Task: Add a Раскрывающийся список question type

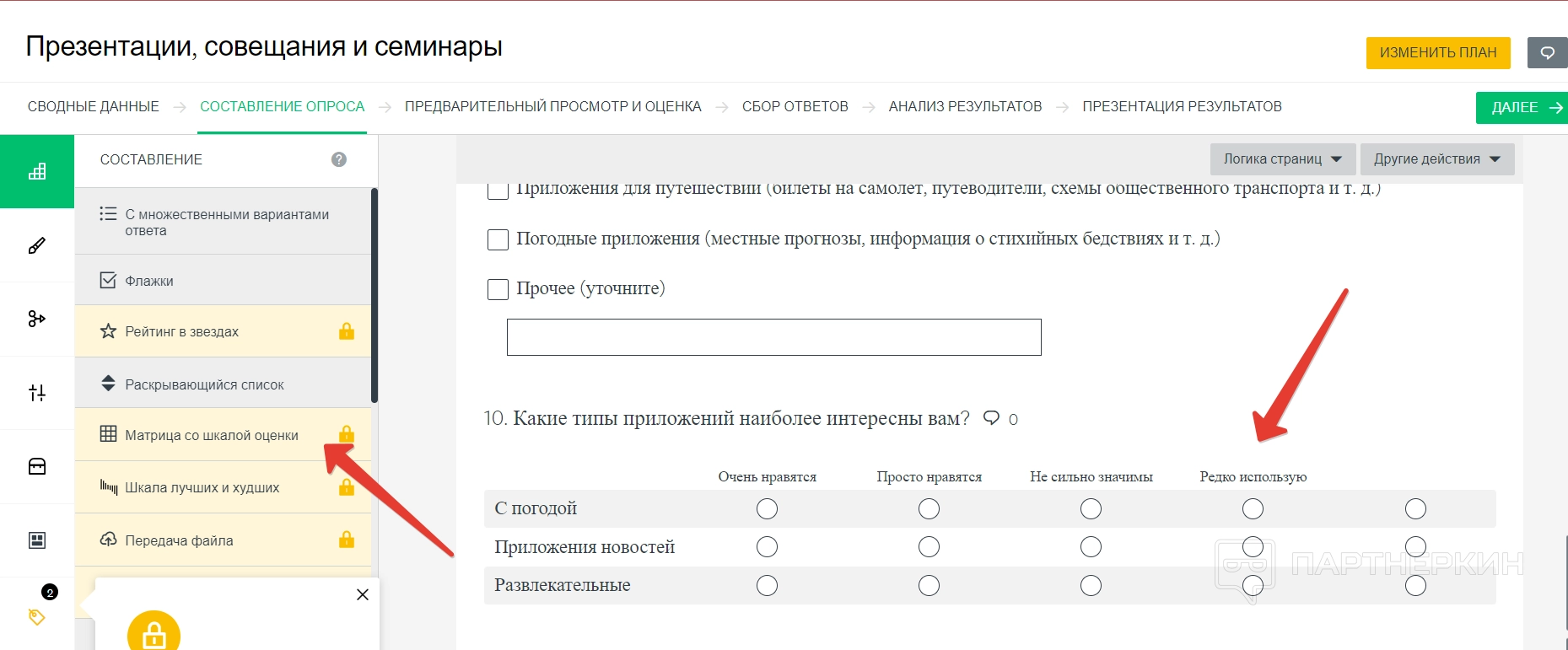Action: pos(205,384)
